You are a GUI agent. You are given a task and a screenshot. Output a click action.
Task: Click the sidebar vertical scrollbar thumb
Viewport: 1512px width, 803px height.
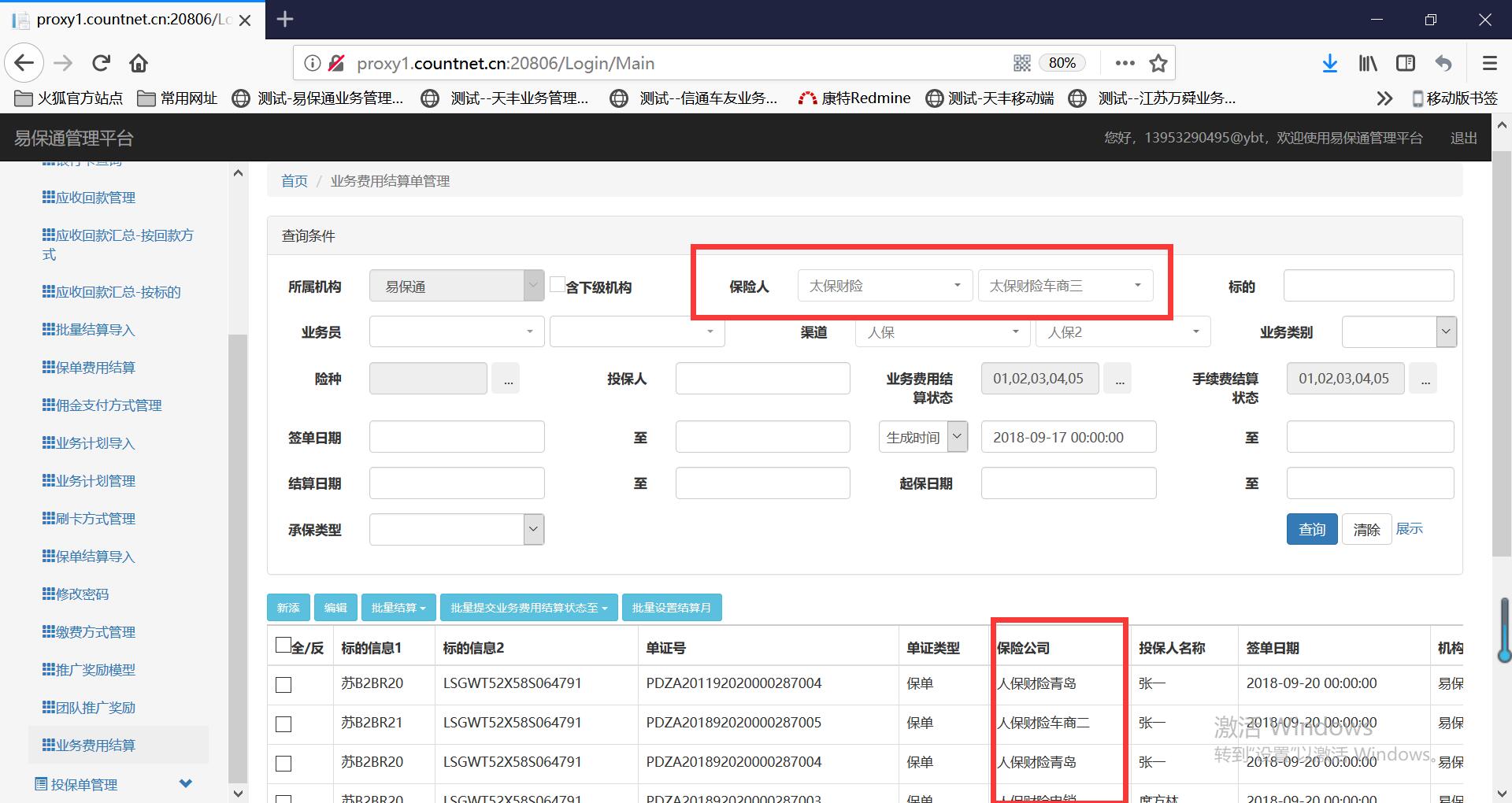tap(238, 551)
